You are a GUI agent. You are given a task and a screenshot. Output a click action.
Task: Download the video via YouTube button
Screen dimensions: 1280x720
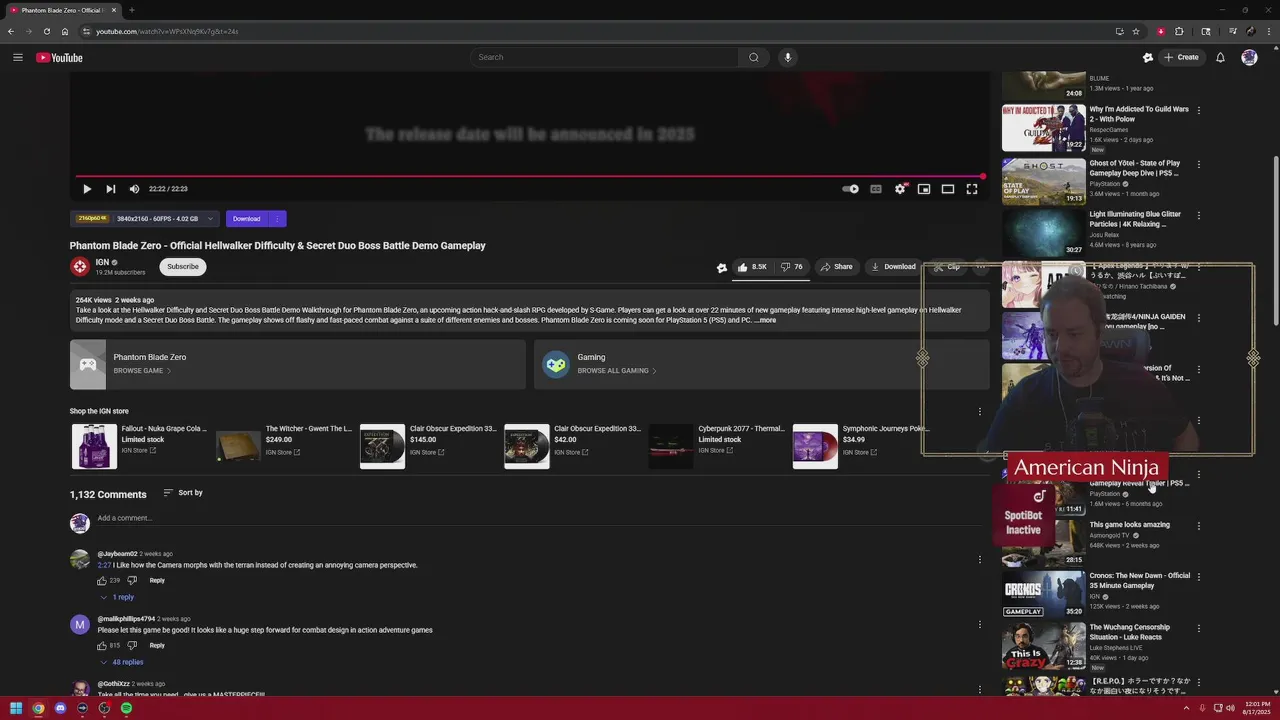coord(893,267)
